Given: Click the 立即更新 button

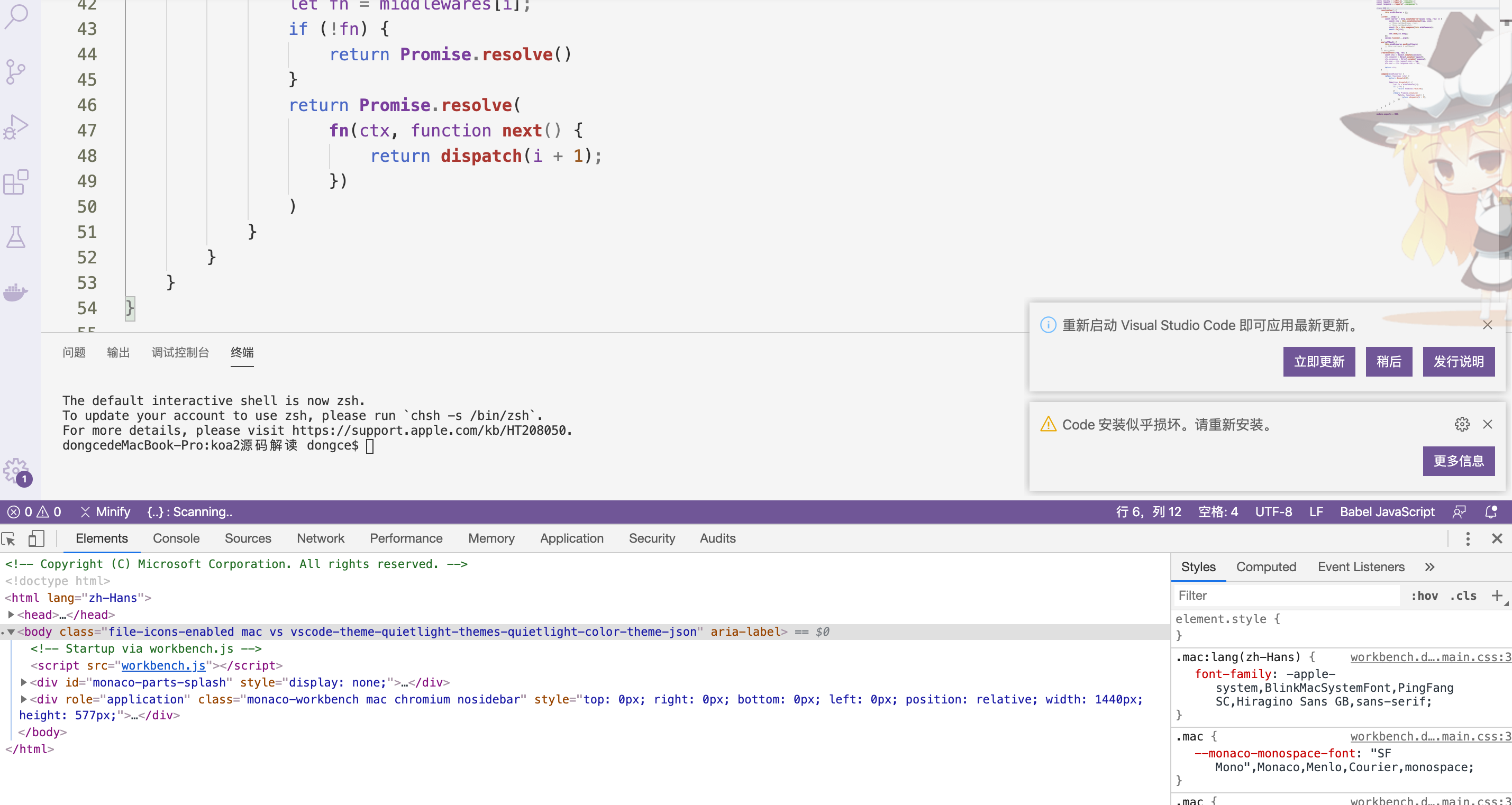Looking at the screenshot, I should (1319, 361).
